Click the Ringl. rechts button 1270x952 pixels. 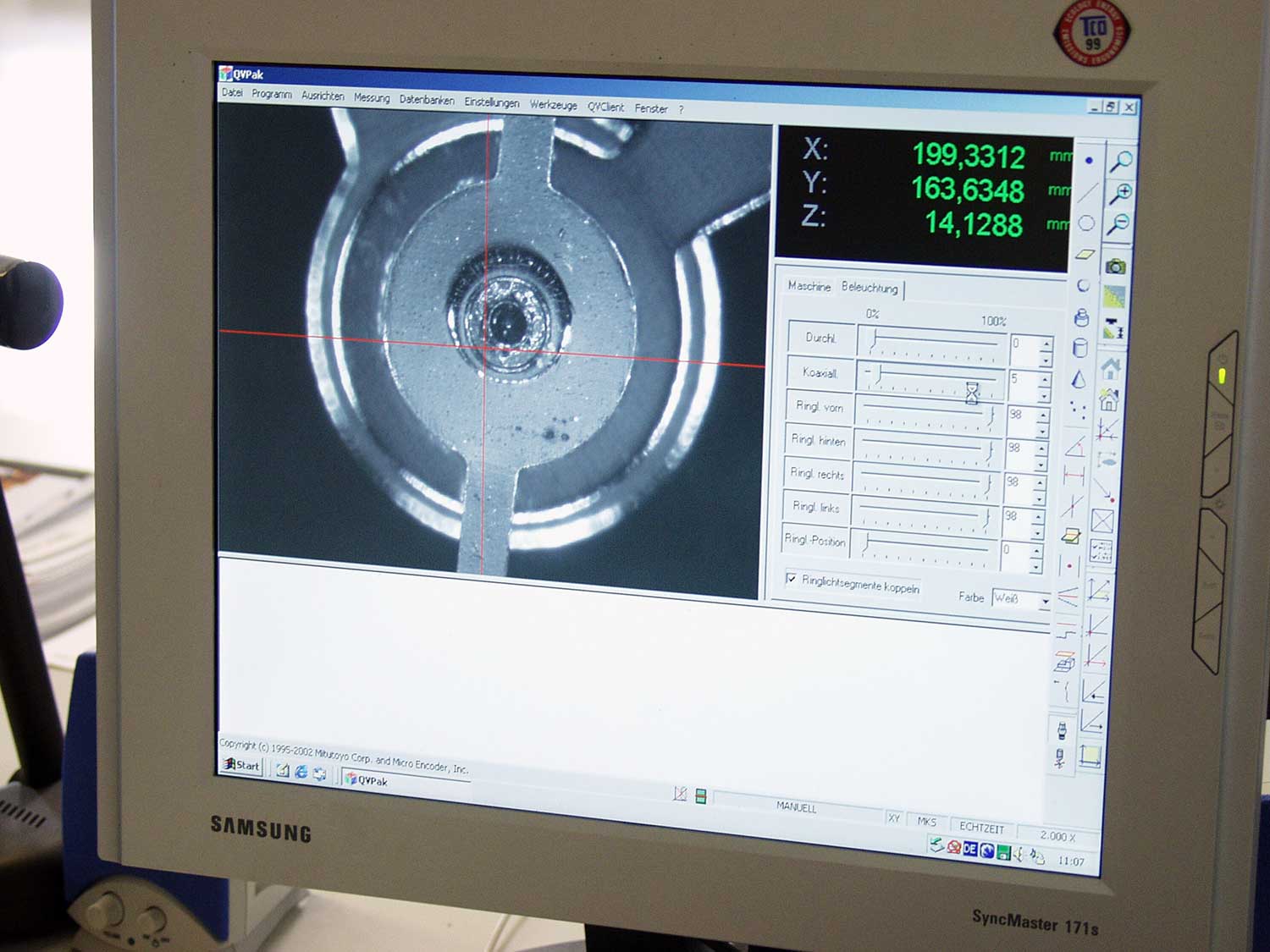pos(816,473)
